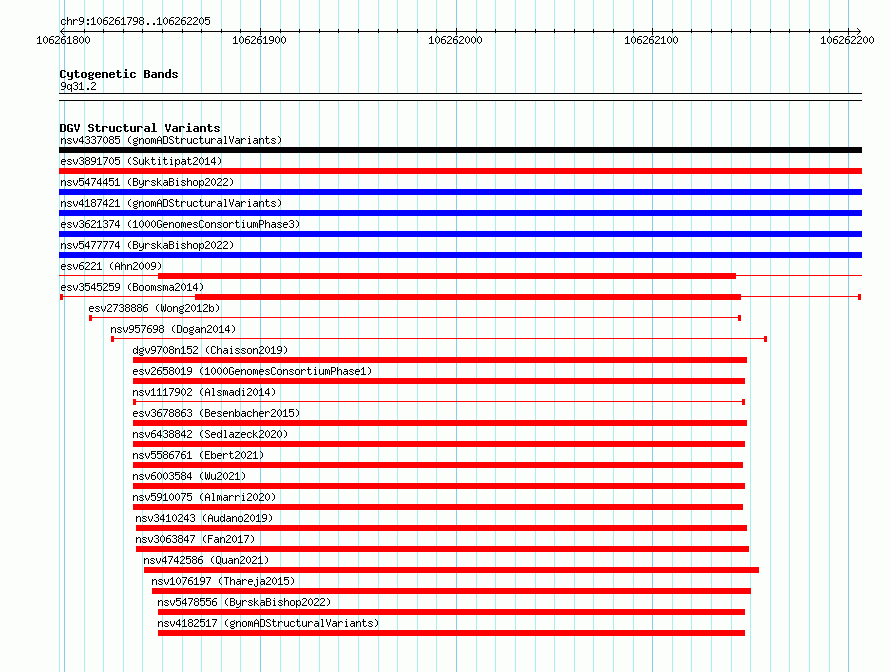Image resolution: width=890 pixels, height=672 pixels.
Task: Open the esv2738886 (Wong2012b) label
Action: pos(154,308)
